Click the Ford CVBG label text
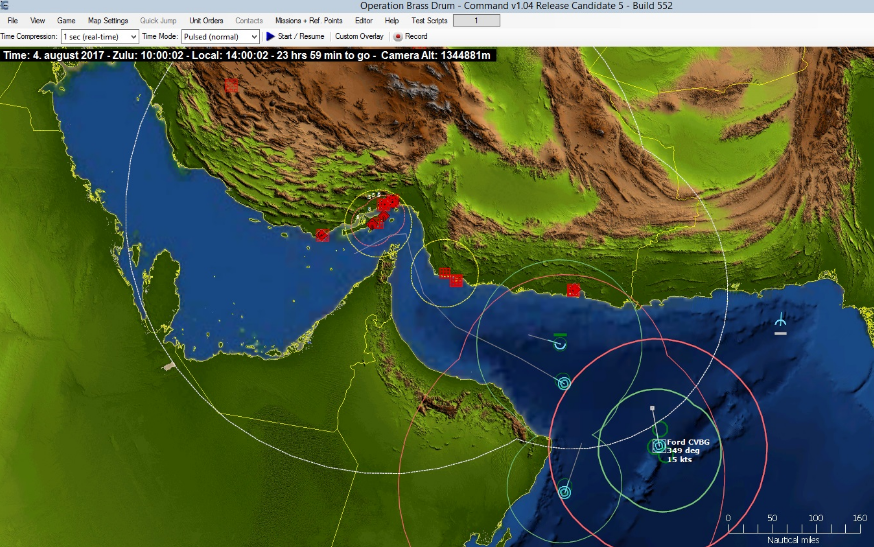The image size is (874, 547). click(x=688, y=442)
